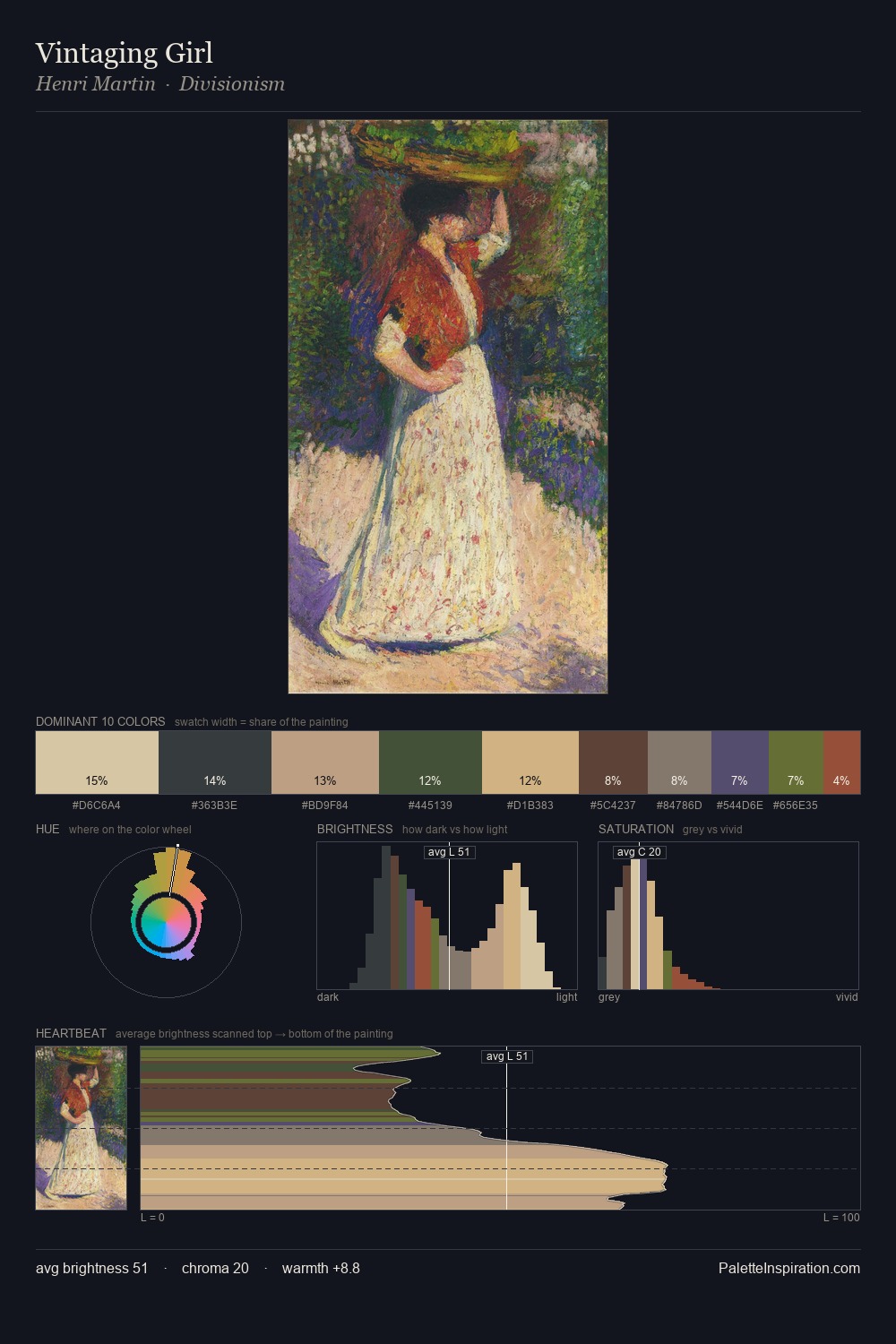Click the title 'Vintaging Girl'

125,53
